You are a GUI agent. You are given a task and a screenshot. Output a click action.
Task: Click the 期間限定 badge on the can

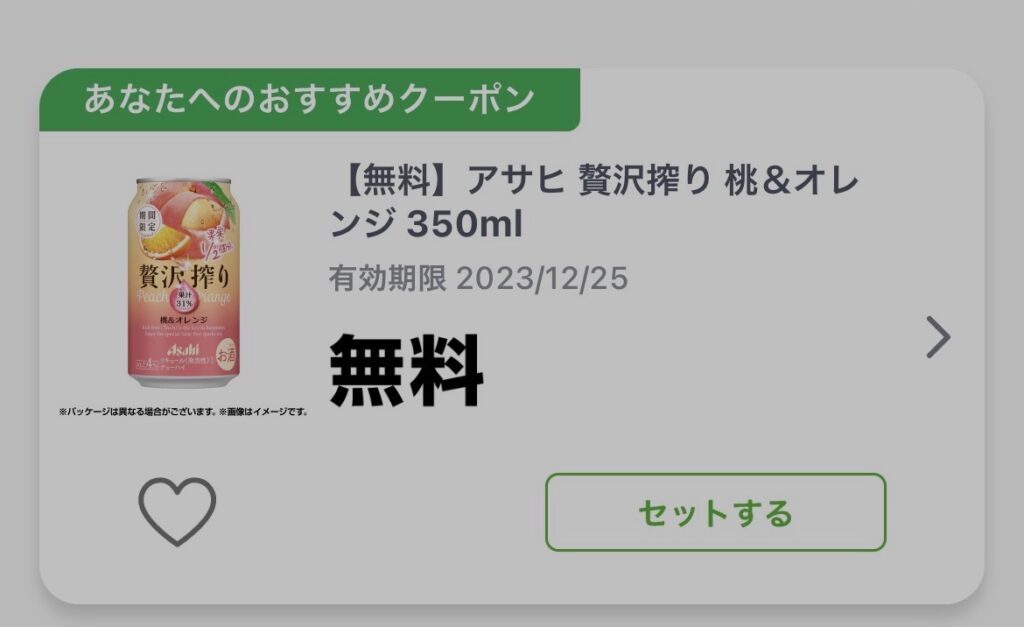tap(148, 221)
